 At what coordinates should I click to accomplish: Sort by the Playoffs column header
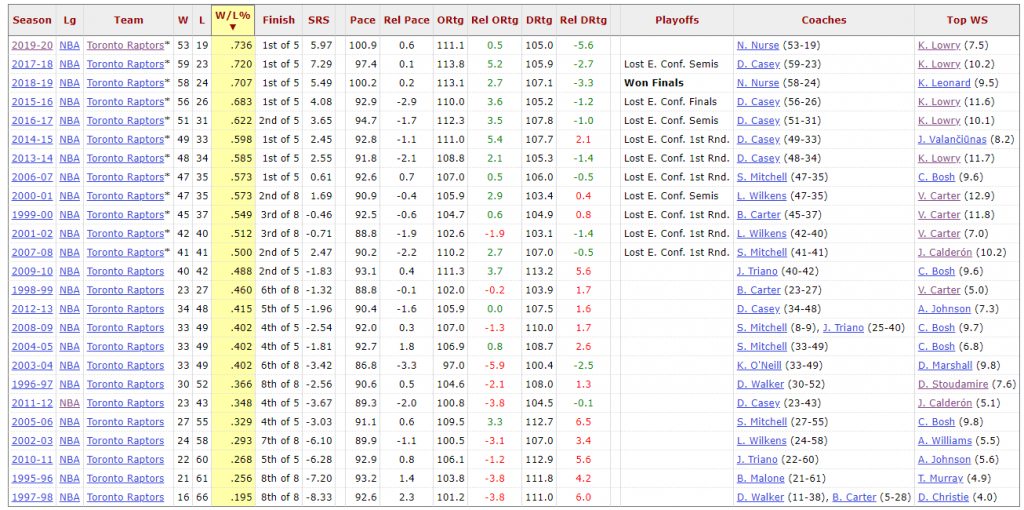[x=677, y=20]
